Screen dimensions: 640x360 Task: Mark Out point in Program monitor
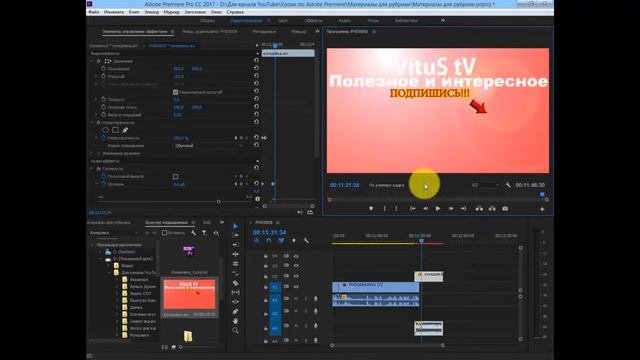point(396,209)
